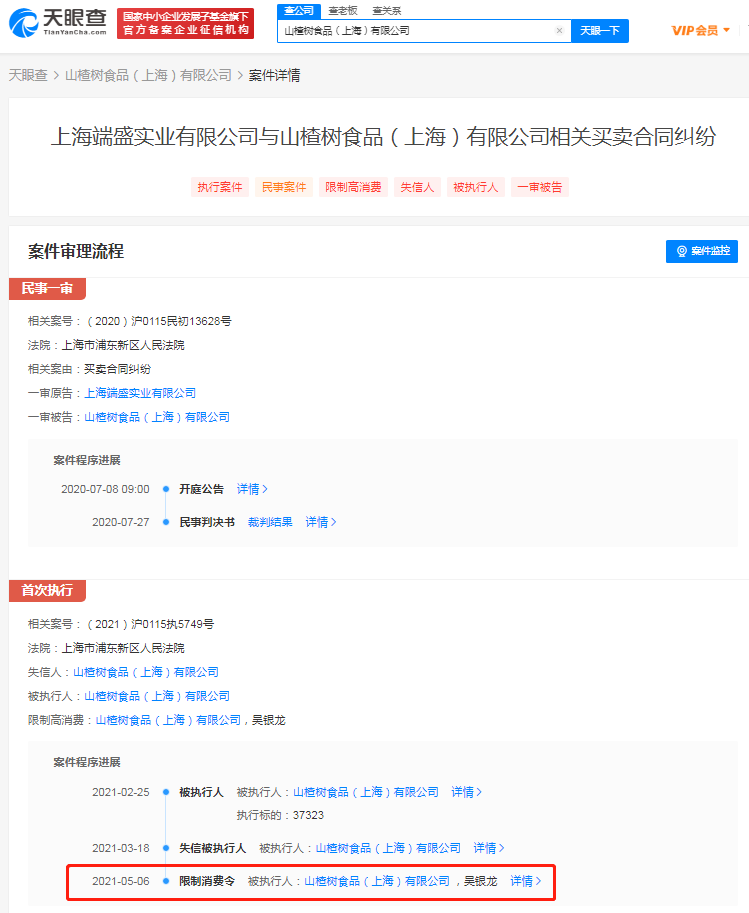Select the case number （2021）沪0115执5749号

150,624
